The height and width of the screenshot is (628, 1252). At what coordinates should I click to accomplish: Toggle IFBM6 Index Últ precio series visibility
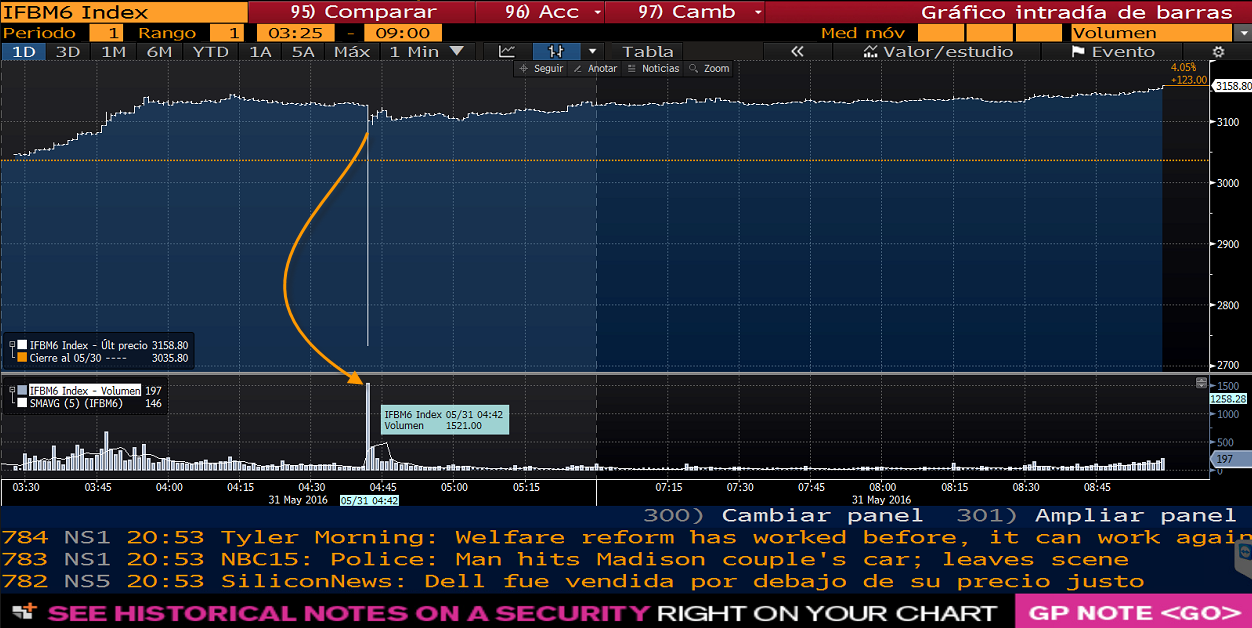point(22,344)
